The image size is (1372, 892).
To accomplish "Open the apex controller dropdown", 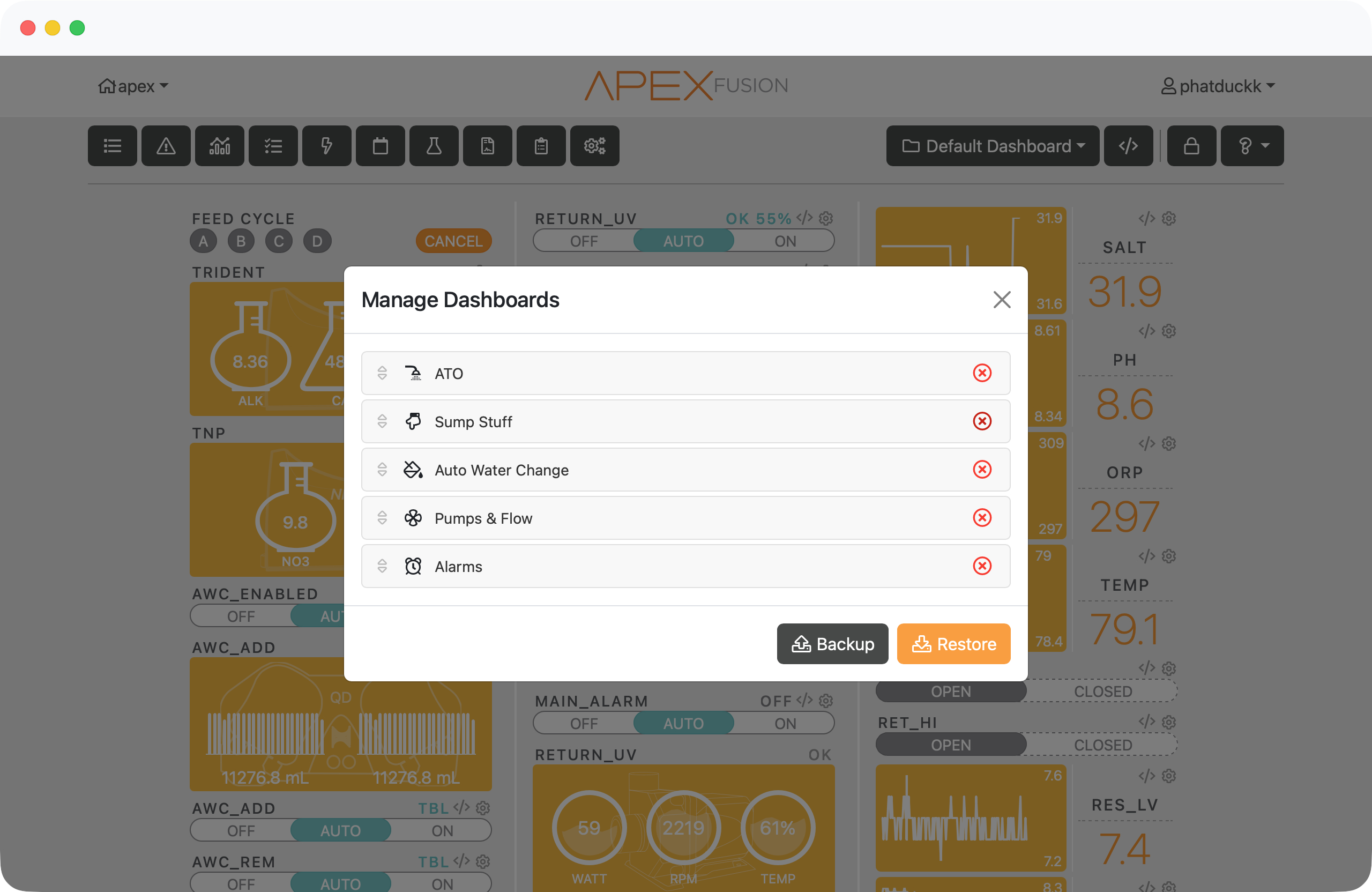I will point(133,86).
